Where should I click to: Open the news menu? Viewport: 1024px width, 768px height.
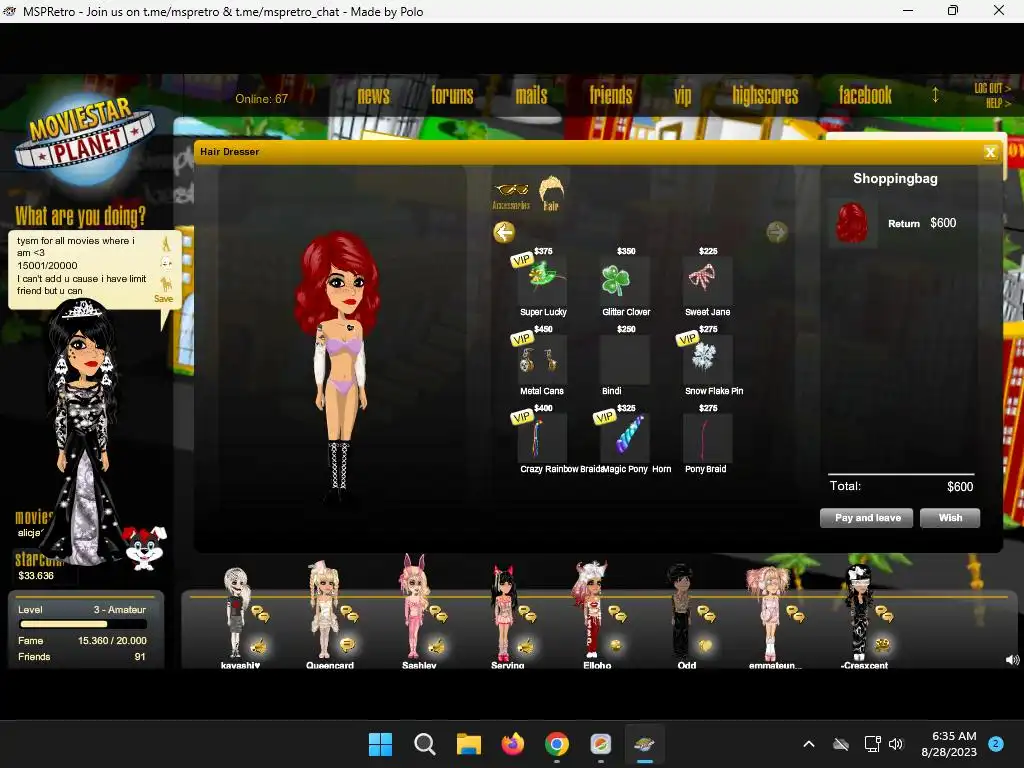374,96
